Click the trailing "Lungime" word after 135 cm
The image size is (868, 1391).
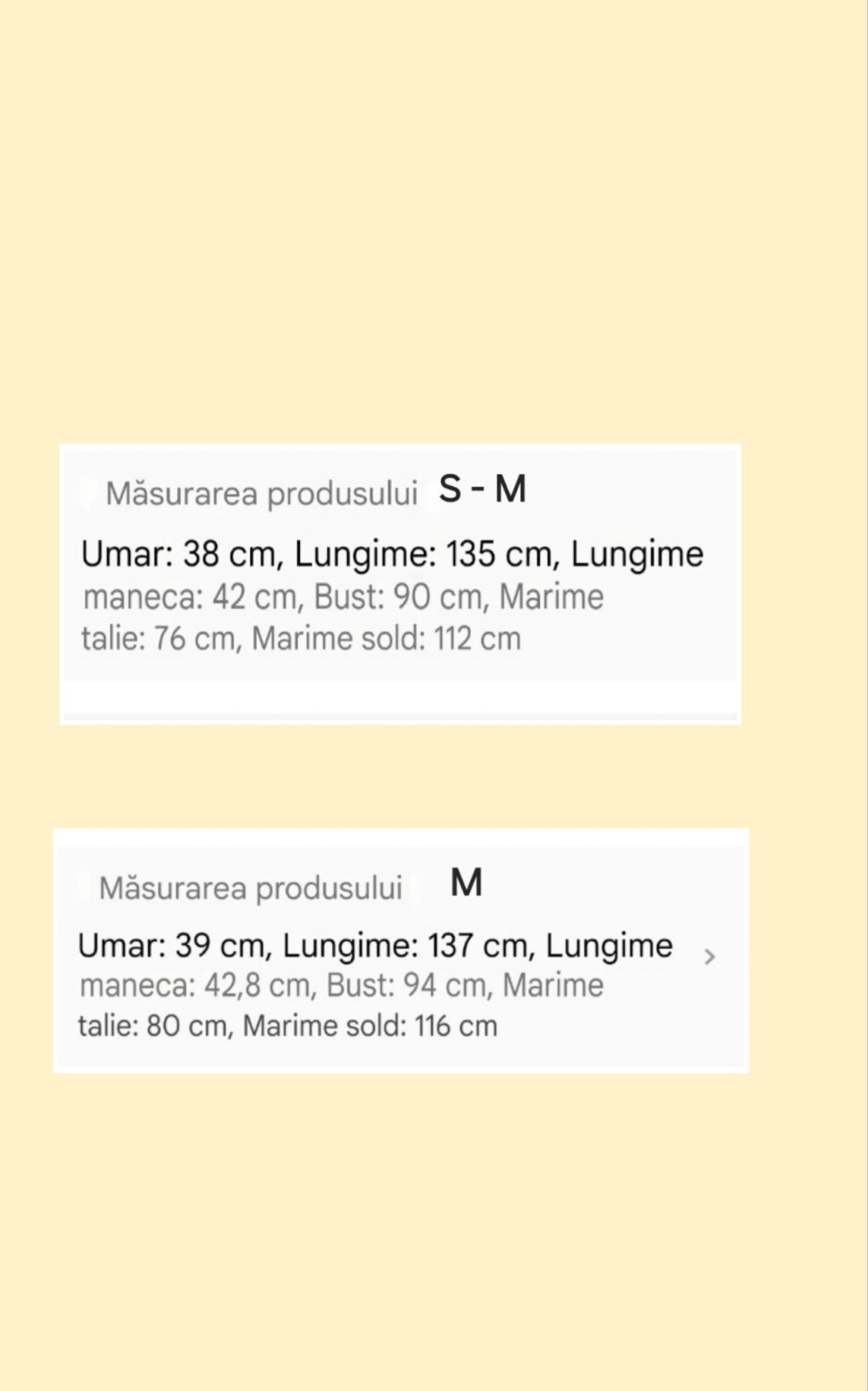[637, 555]
